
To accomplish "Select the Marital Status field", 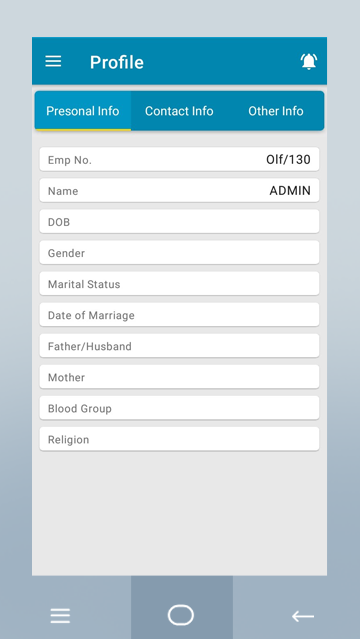I will pyautogui.click(x=179, y=284).
